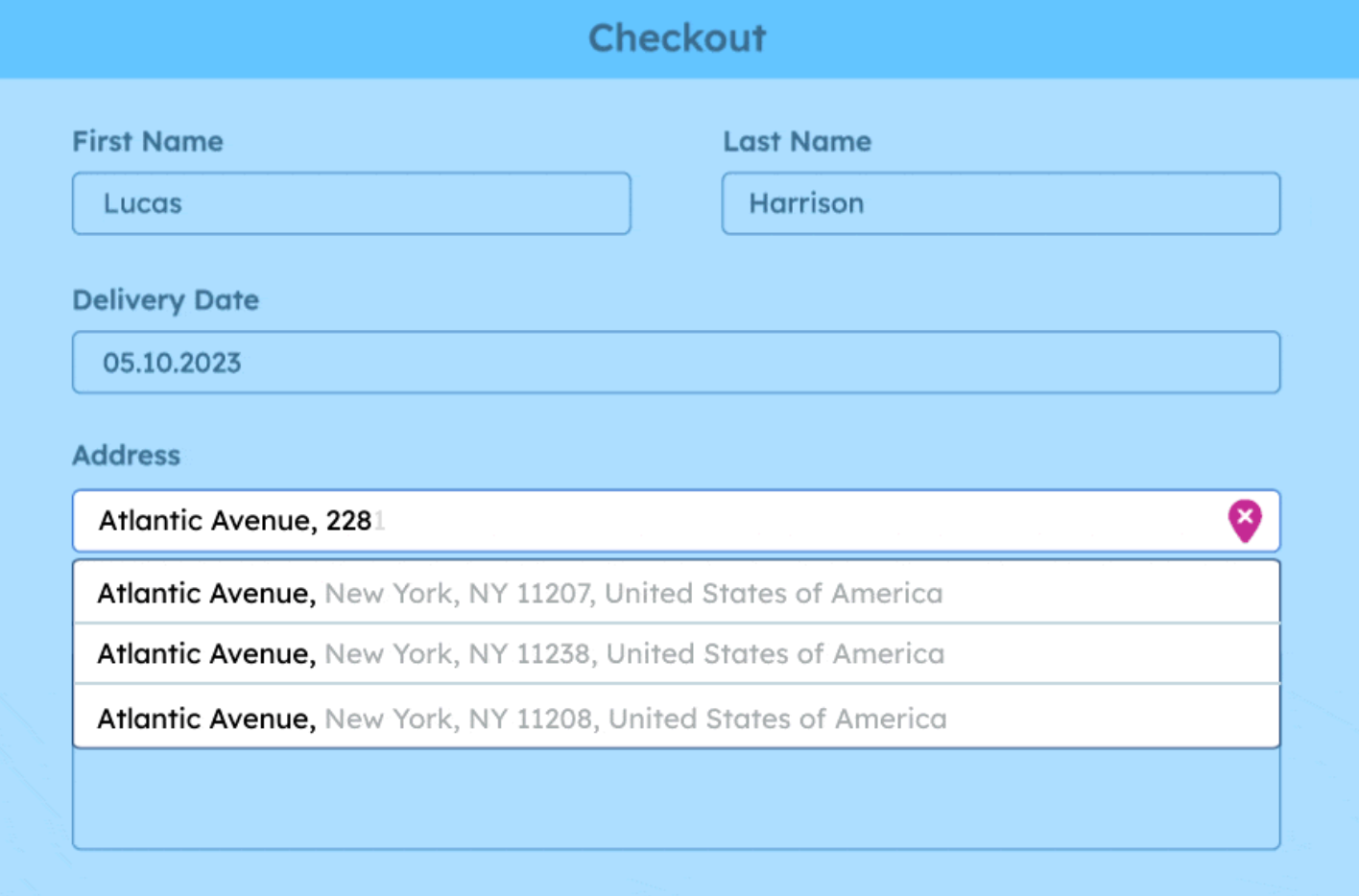This screenshot has height=896, width=1359.
Task: Place cursor after 228 in Address field
Action: 376,520
